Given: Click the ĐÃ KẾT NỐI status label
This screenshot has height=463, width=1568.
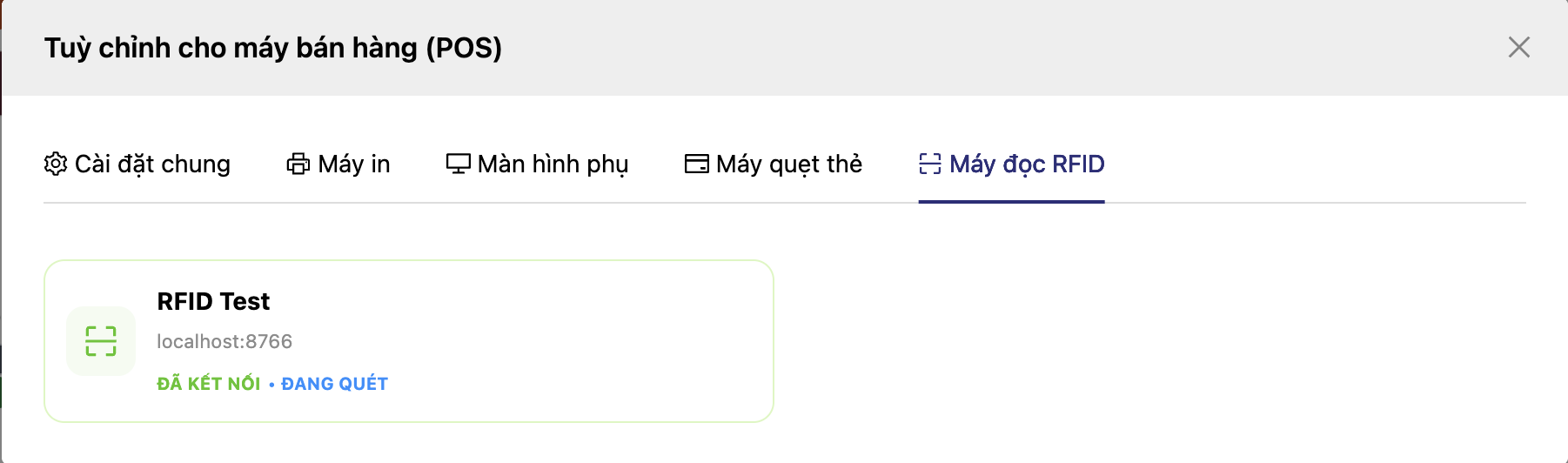Looking at the screenshot, I should [209, 384].
